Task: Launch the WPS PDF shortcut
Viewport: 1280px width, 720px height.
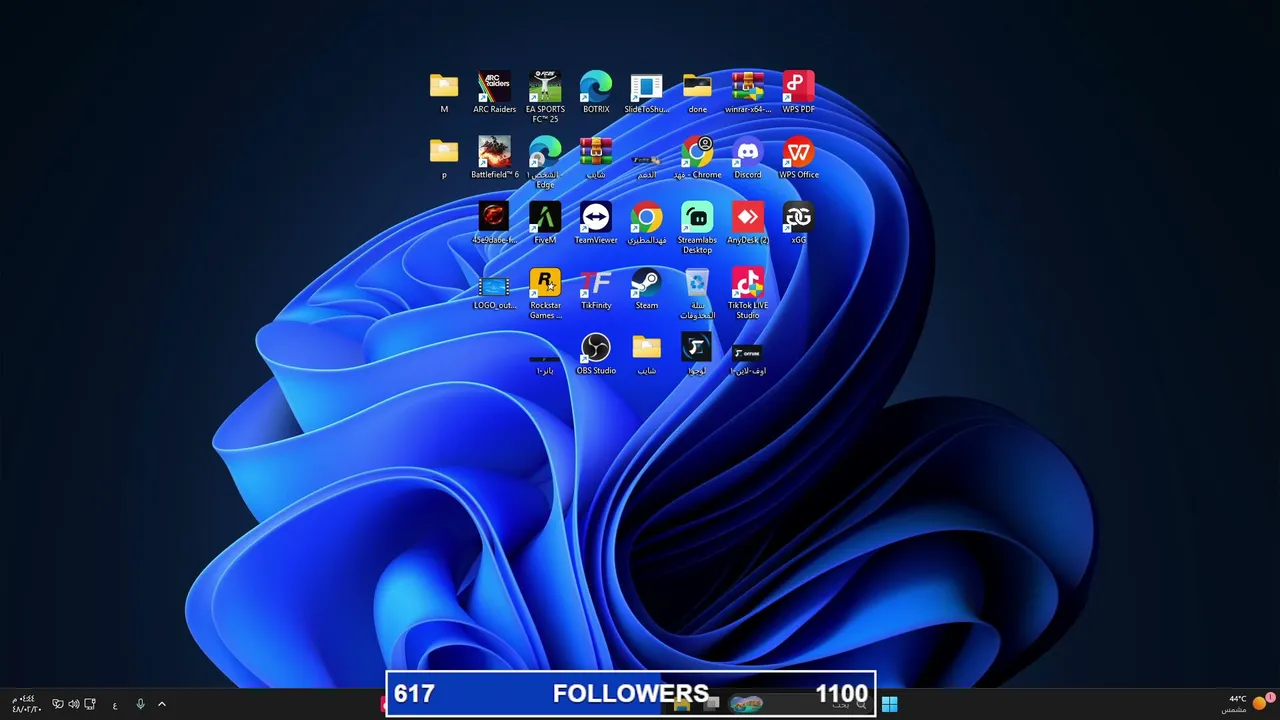Action: coord(798,92)
